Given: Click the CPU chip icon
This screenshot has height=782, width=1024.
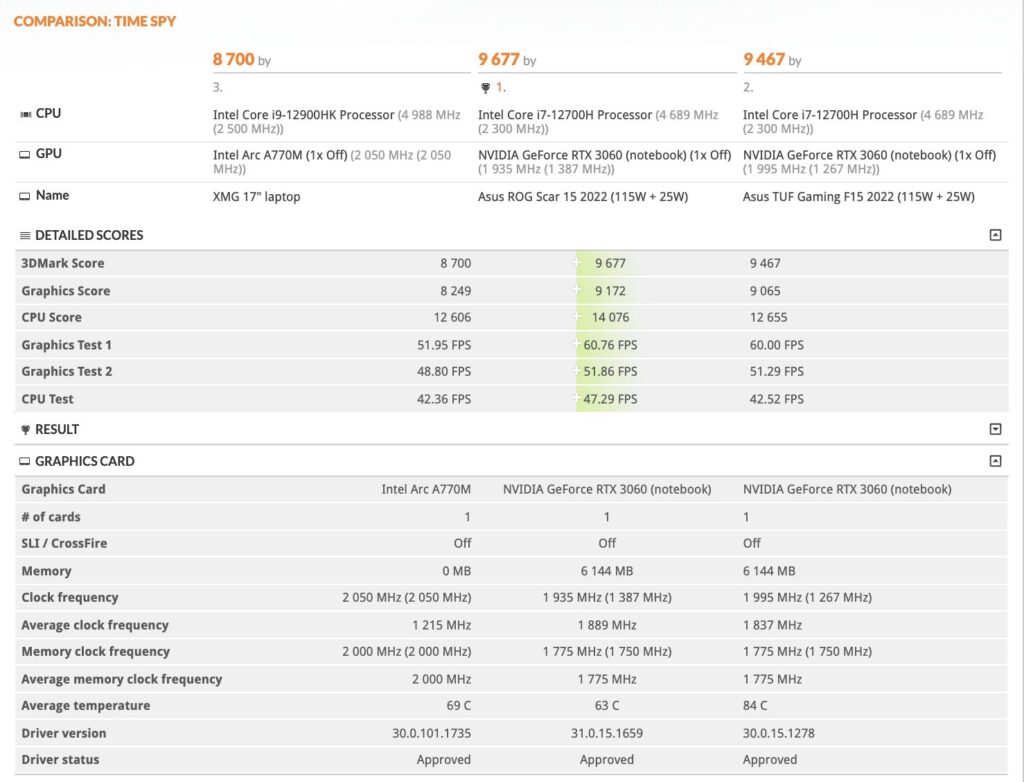Looking at the screenshot, I should pos(25,114).
